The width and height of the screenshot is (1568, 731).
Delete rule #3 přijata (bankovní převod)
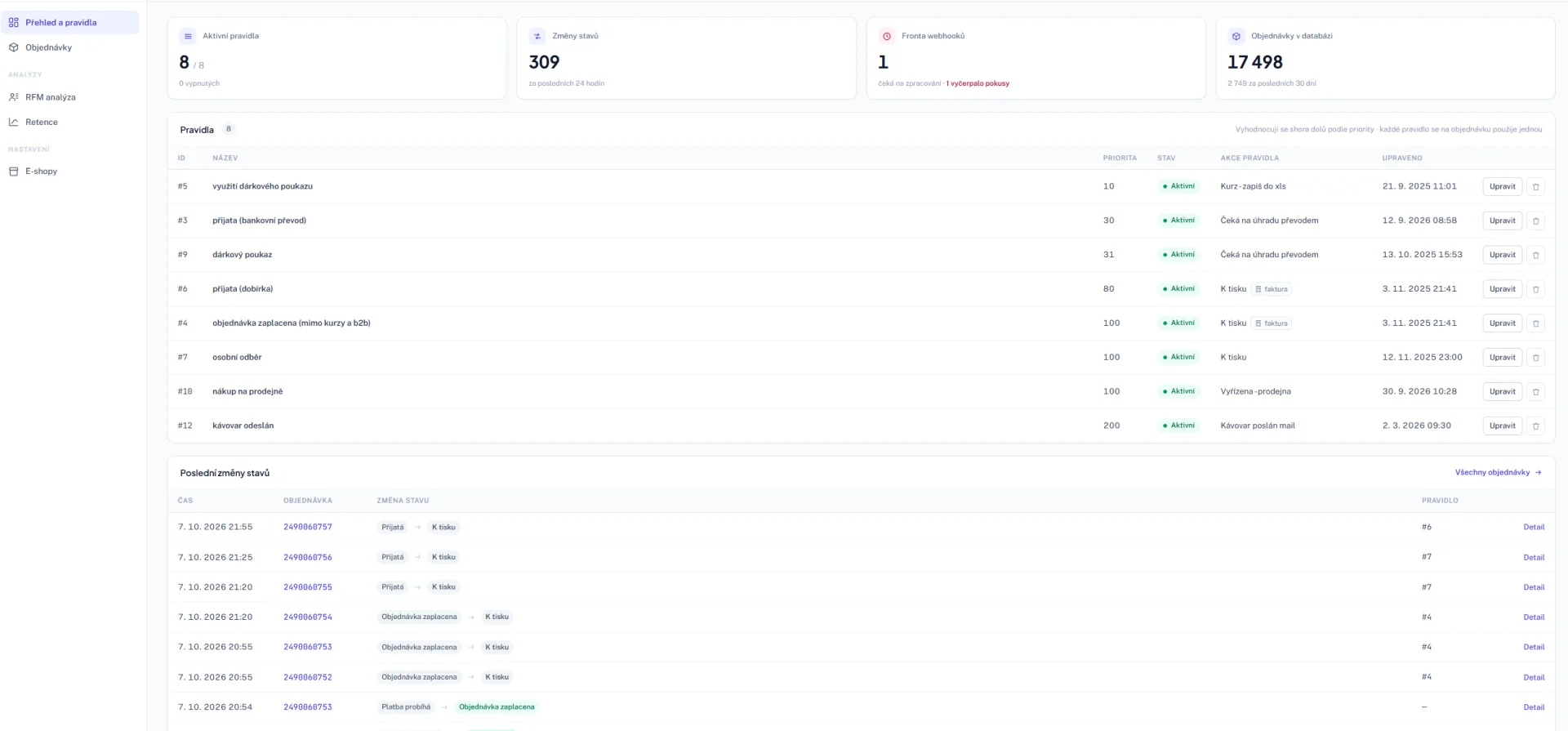[1535, 221]
